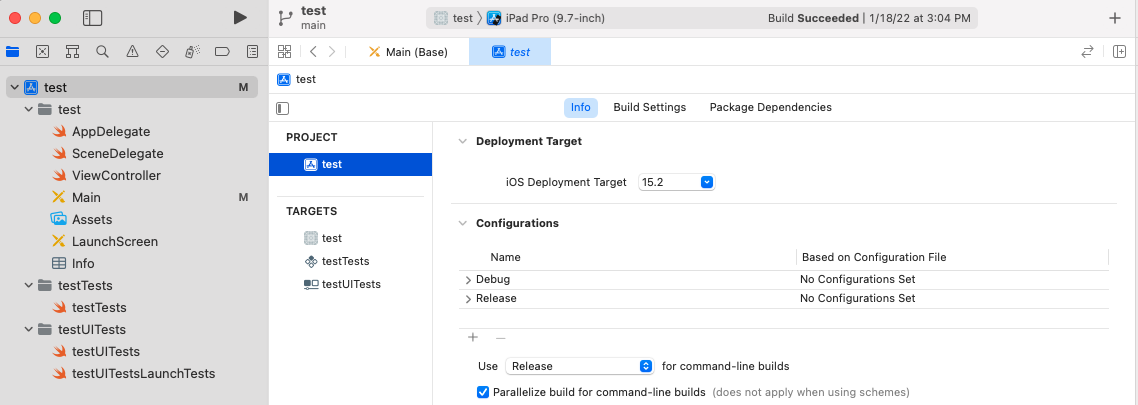The width and height of the screenshot is (1138, 405).
Task: Add editor on right
Action: click(1119, 52)
